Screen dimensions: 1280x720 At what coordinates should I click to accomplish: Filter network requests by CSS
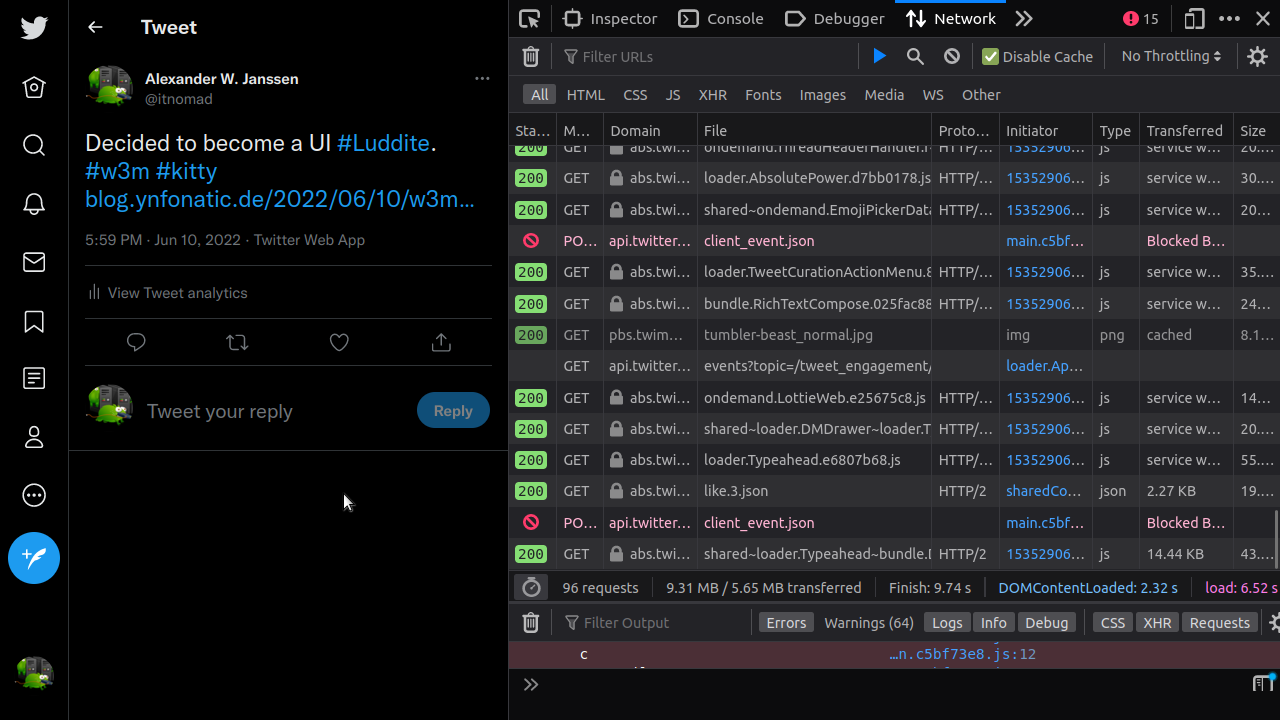click(635, 95)
